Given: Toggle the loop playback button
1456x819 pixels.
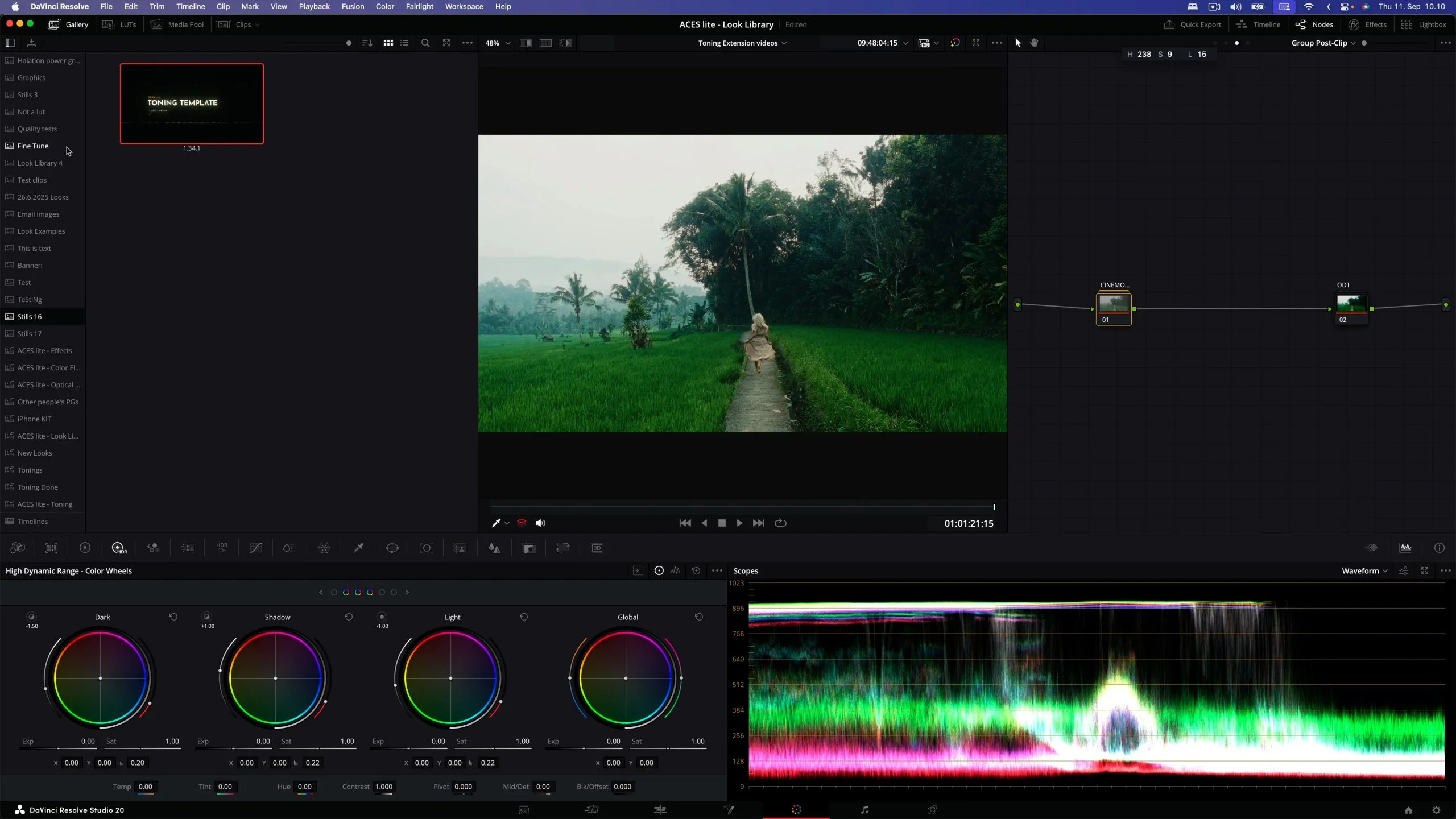Looking at the screenshot, I should click(x=780, y=523).
